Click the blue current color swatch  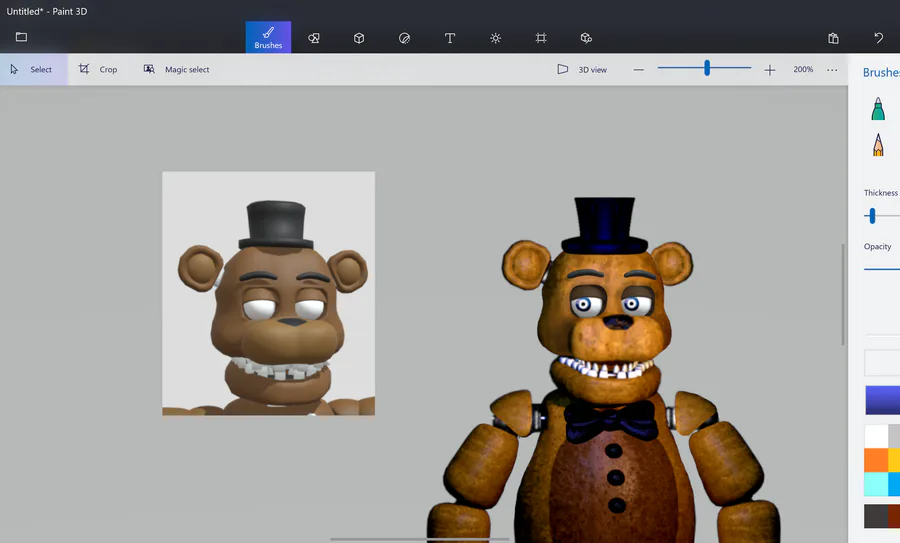[x=883, y=400]
